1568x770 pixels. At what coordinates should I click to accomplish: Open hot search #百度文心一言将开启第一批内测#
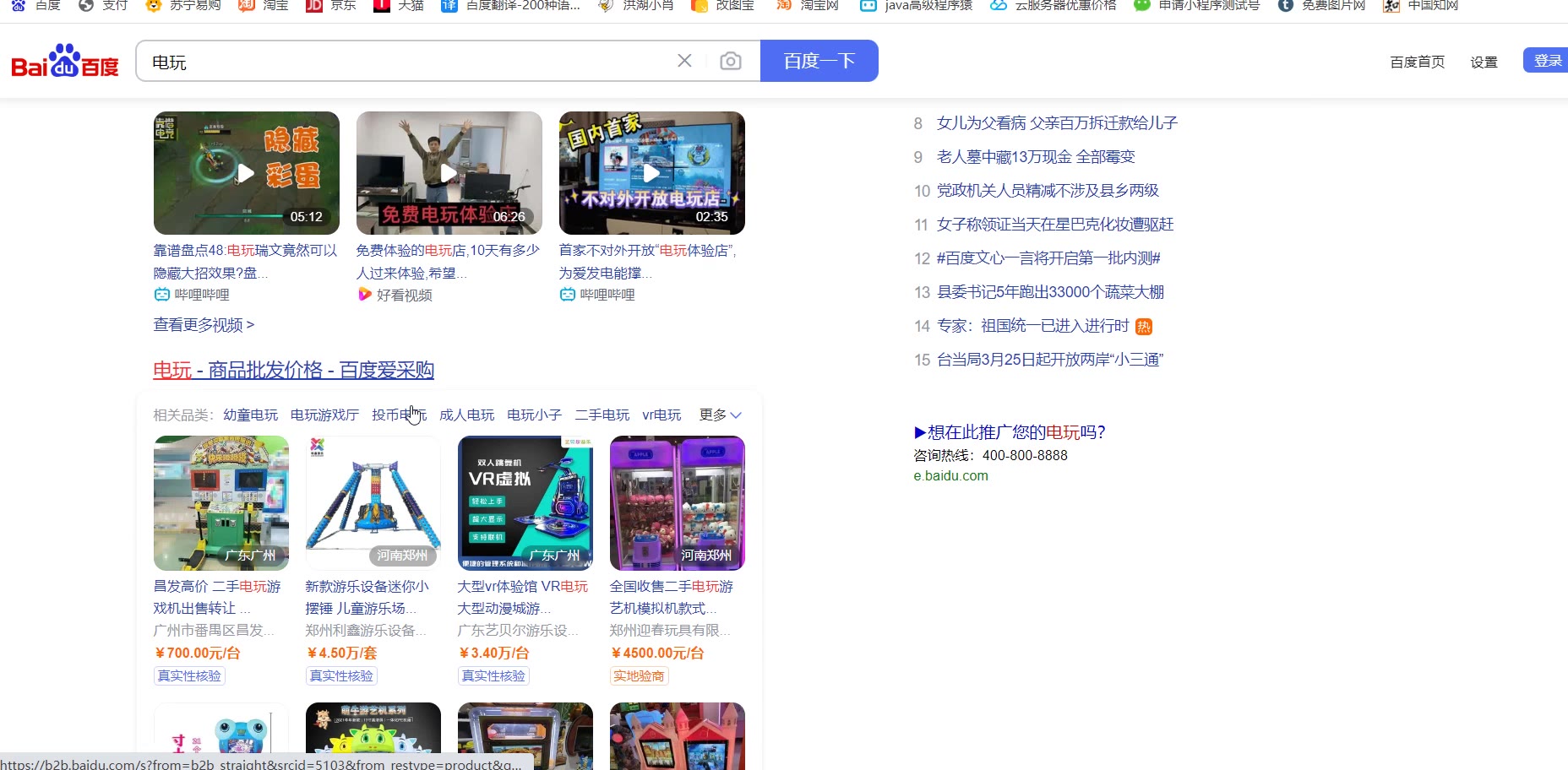(x=1048, y=258)
